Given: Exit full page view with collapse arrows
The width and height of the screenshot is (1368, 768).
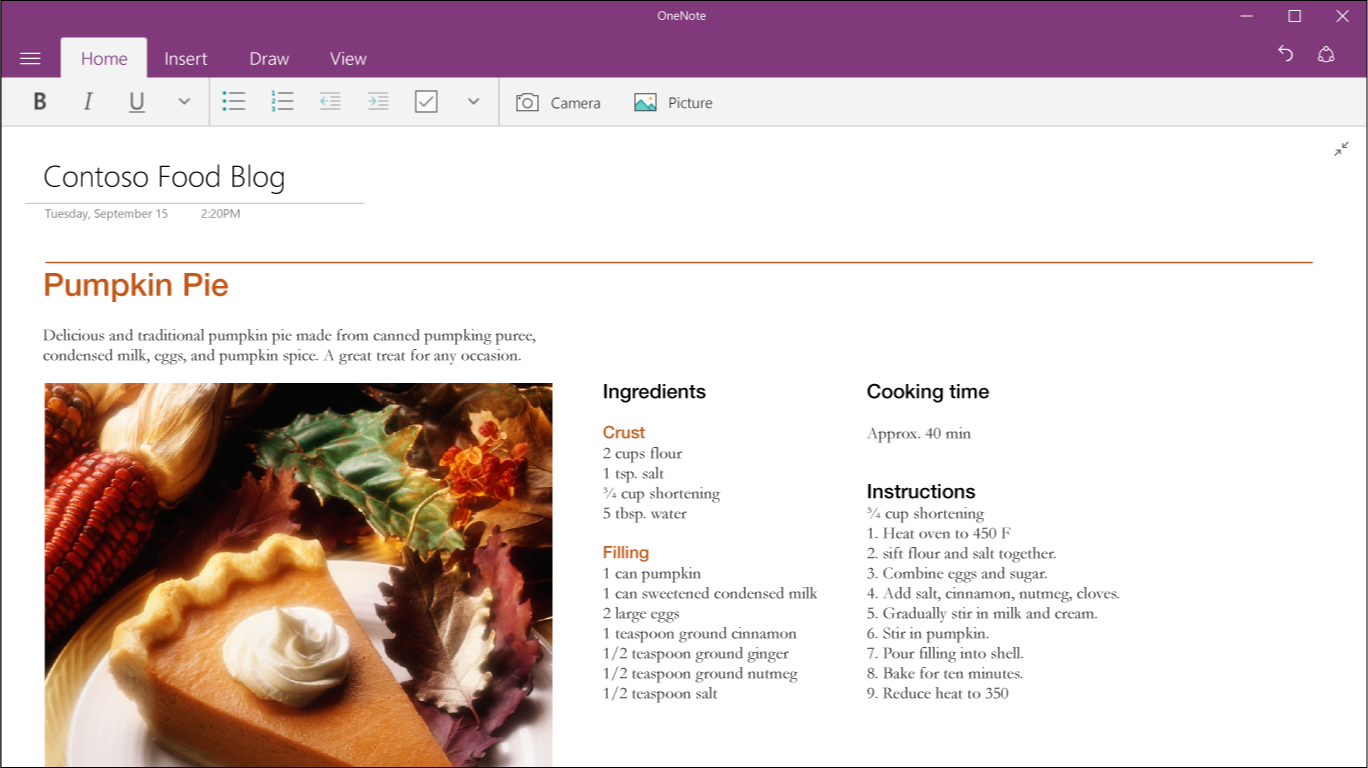Looking at the screenshot, I should 1342,149.
